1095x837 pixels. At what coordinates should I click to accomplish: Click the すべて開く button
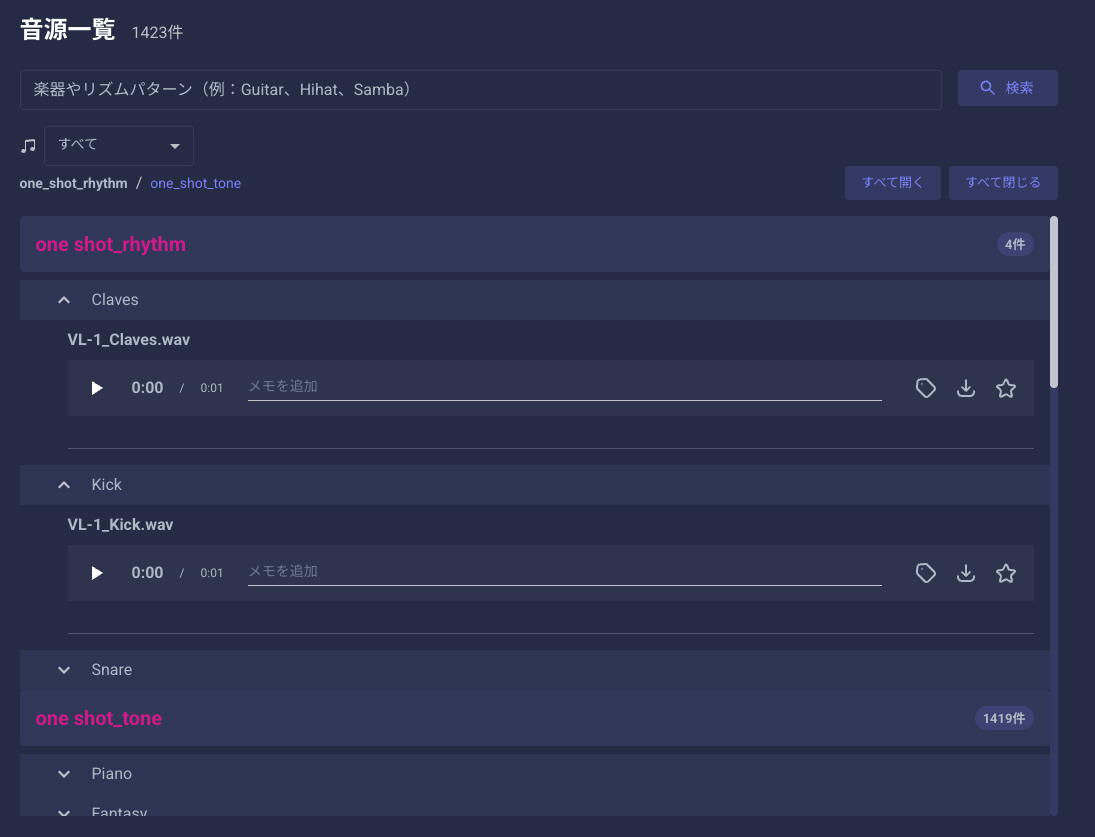pos(892,183)
